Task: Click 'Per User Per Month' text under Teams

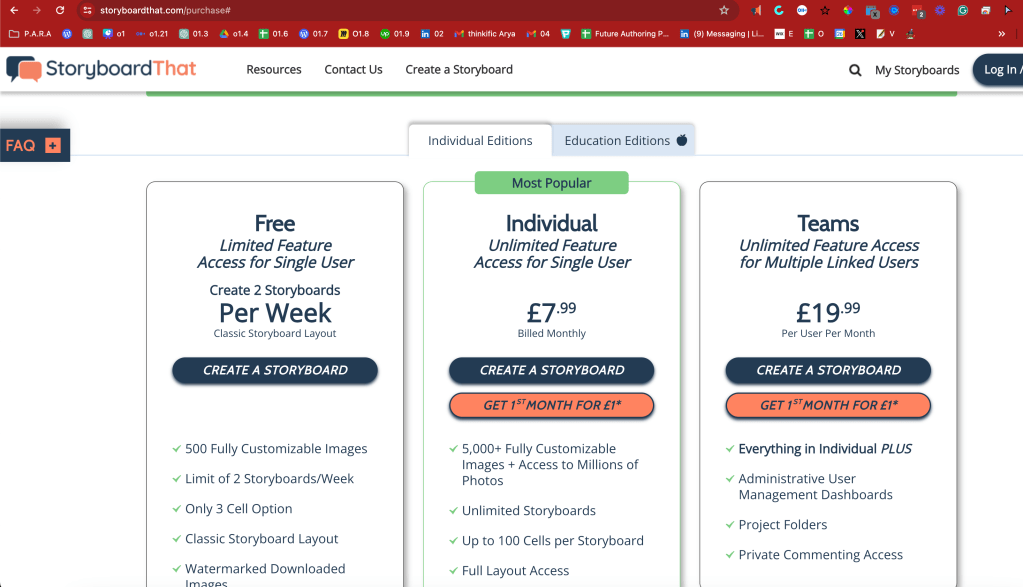Action: tap(829, 333)
